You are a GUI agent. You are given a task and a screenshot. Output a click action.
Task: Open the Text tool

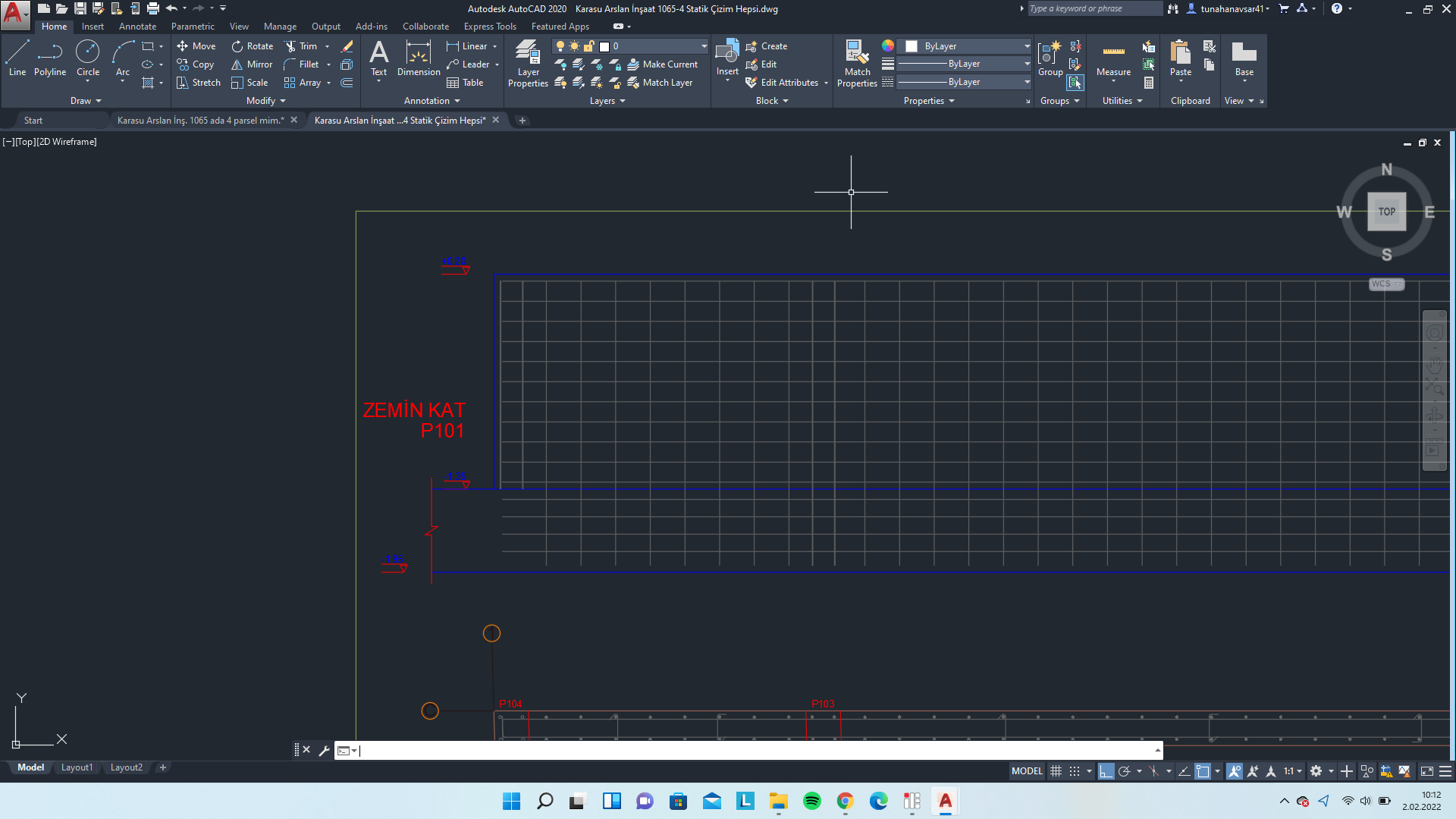378,59
